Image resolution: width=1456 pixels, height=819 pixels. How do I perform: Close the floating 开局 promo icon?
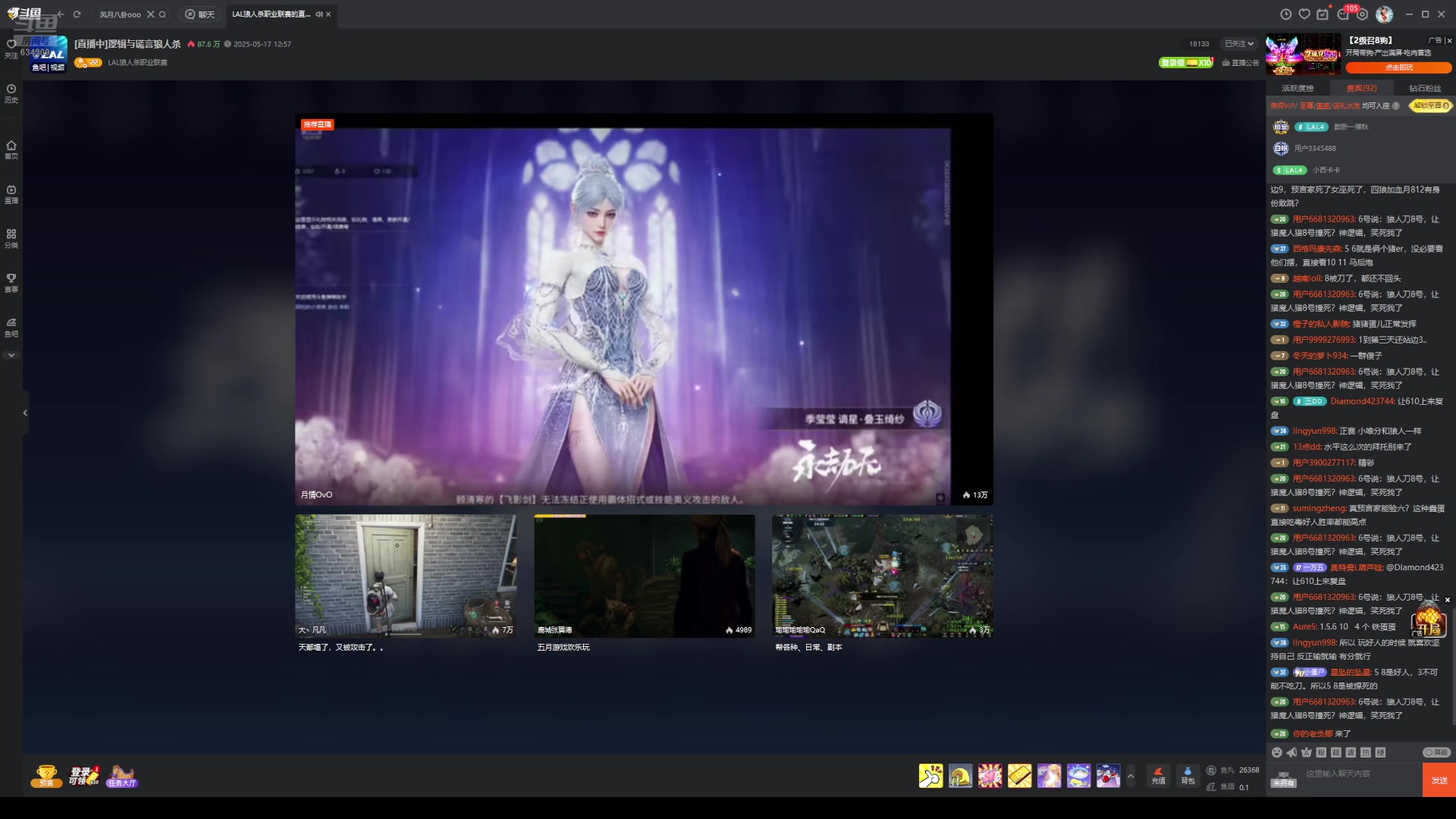(1448, 600)
